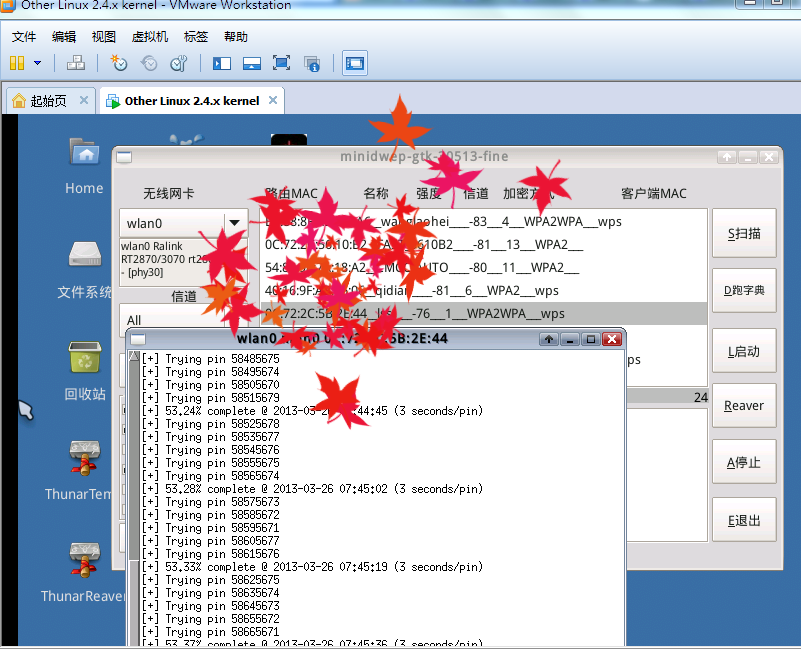Open the power options dropdown arrow
The height and width of the screenshot is (649, 801).
(x=37, y=63)
